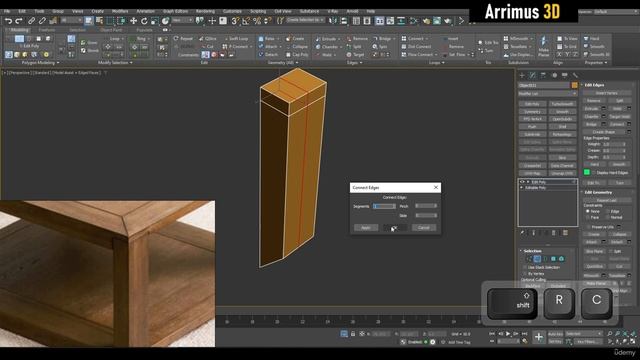Click the green hard edge color swatch
The width and height of the screenshot is (640, 360).
[587, 172]
